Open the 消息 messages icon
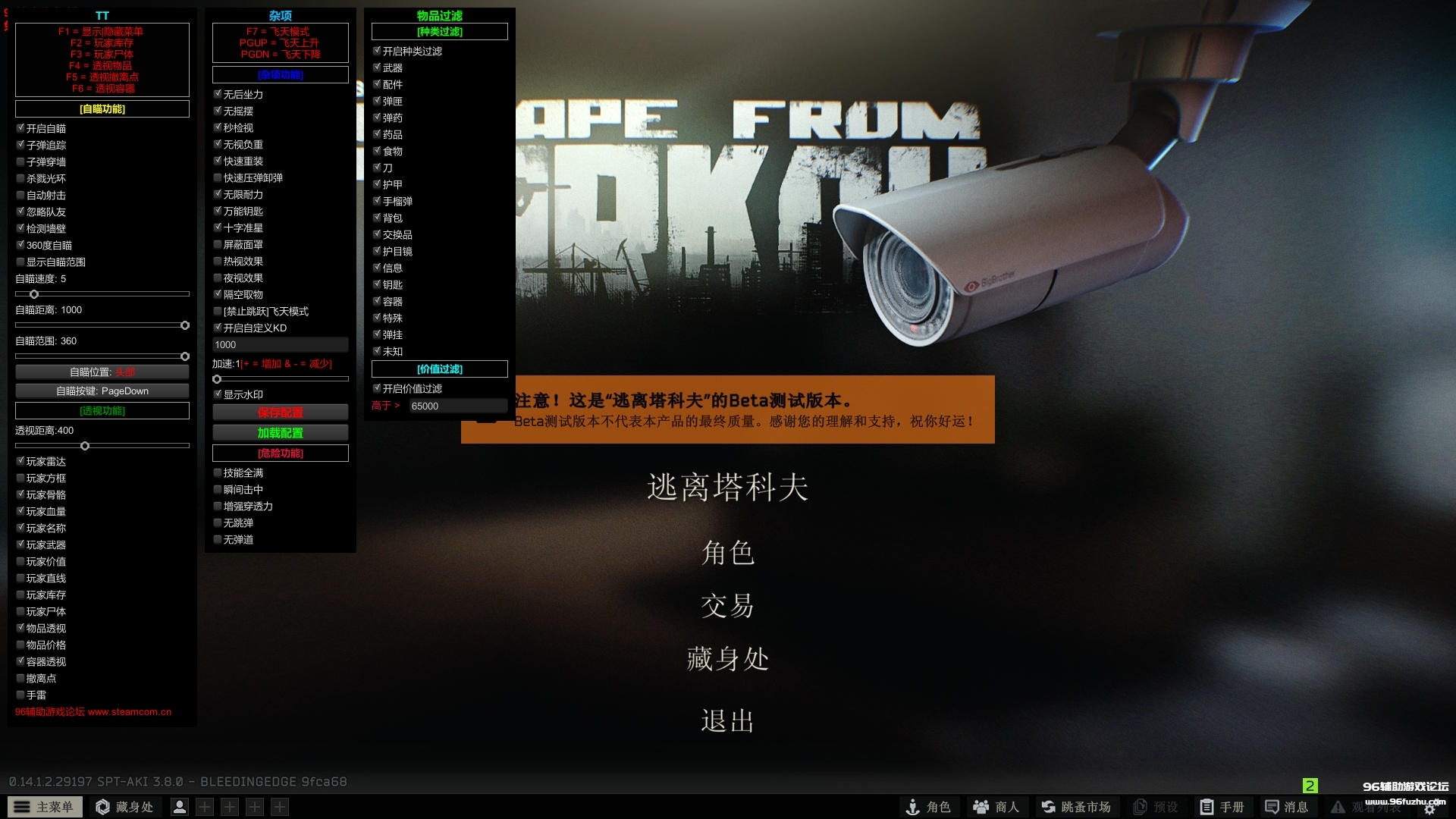1456x819 pixels. coord(1272,807)
